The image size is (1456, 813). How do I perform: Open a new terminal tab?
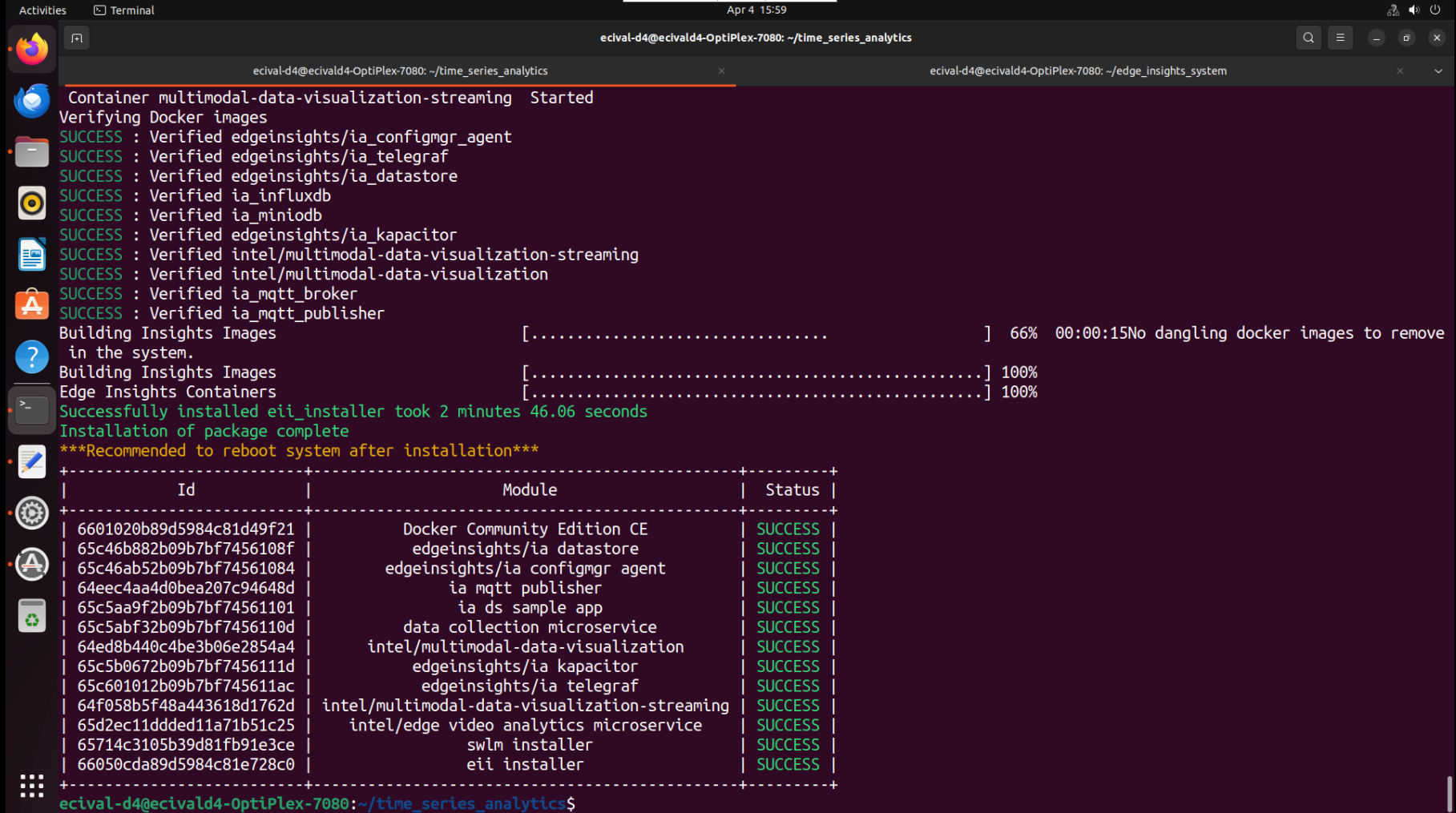[x=77, y=38]
